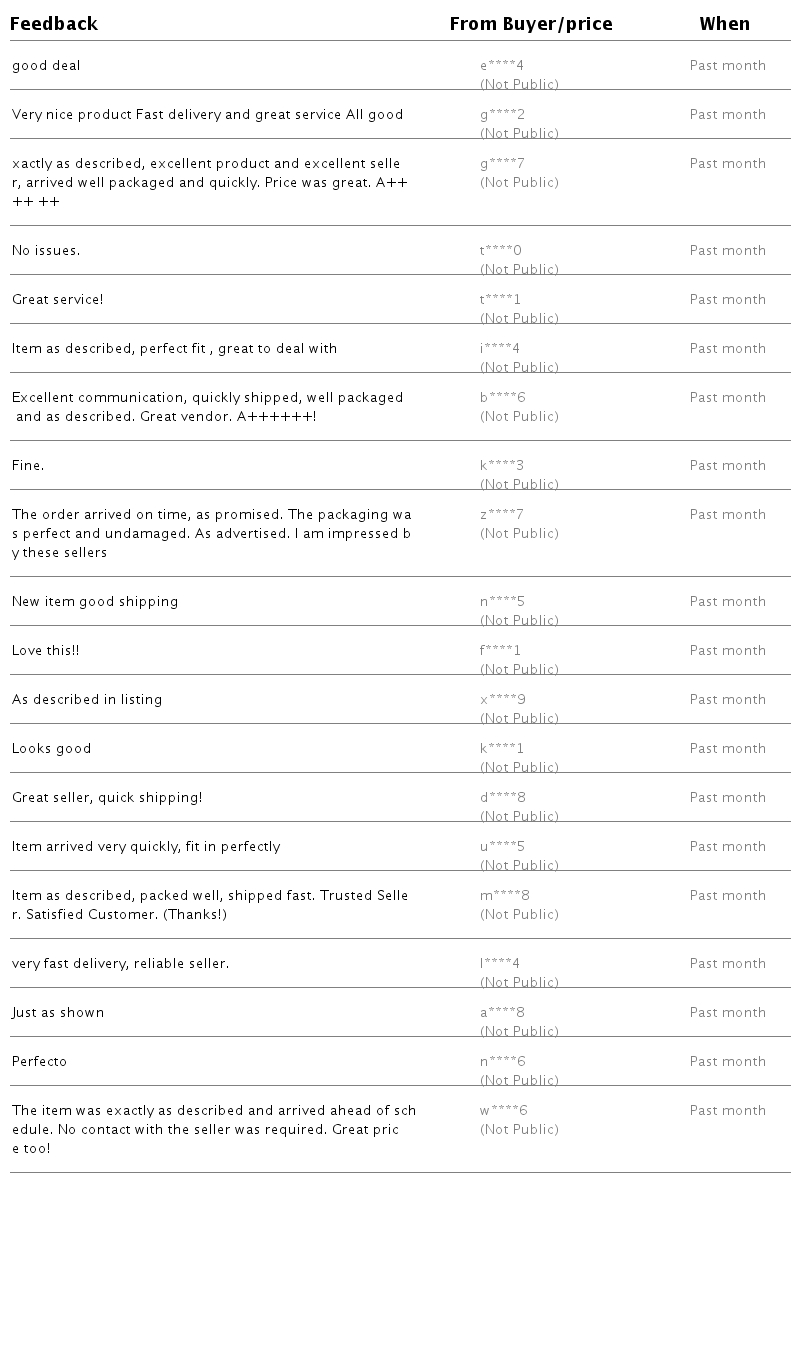Click buyer name m****8

(x=505, y=896)
